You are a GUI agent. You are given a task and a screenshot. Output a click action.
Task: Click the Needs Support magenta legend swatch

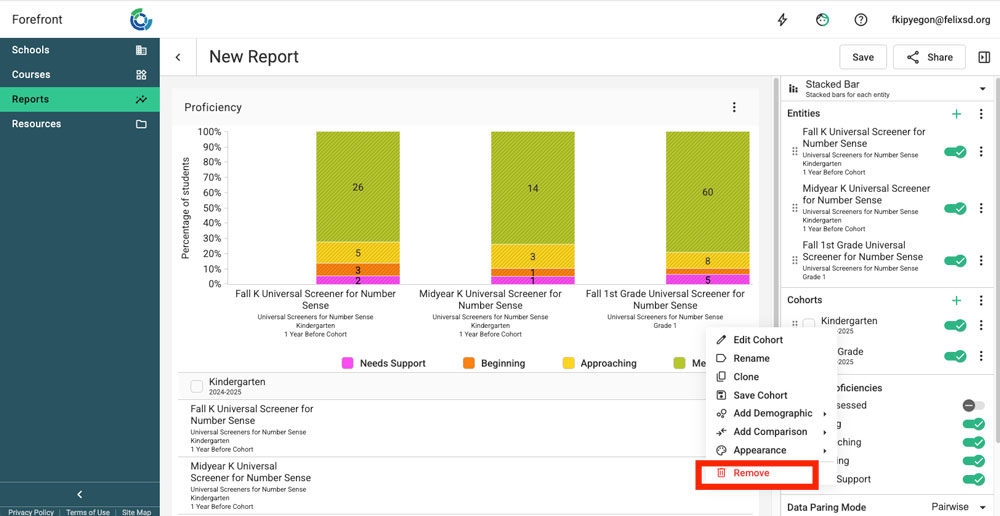[349, 363]
